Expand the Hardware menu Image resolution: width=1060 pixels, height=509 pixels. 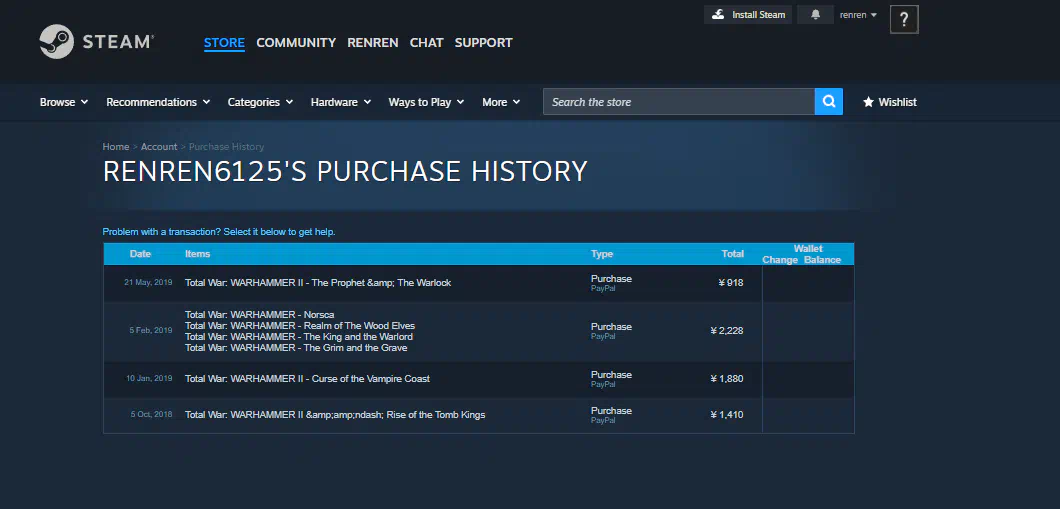tap(341, 102)
